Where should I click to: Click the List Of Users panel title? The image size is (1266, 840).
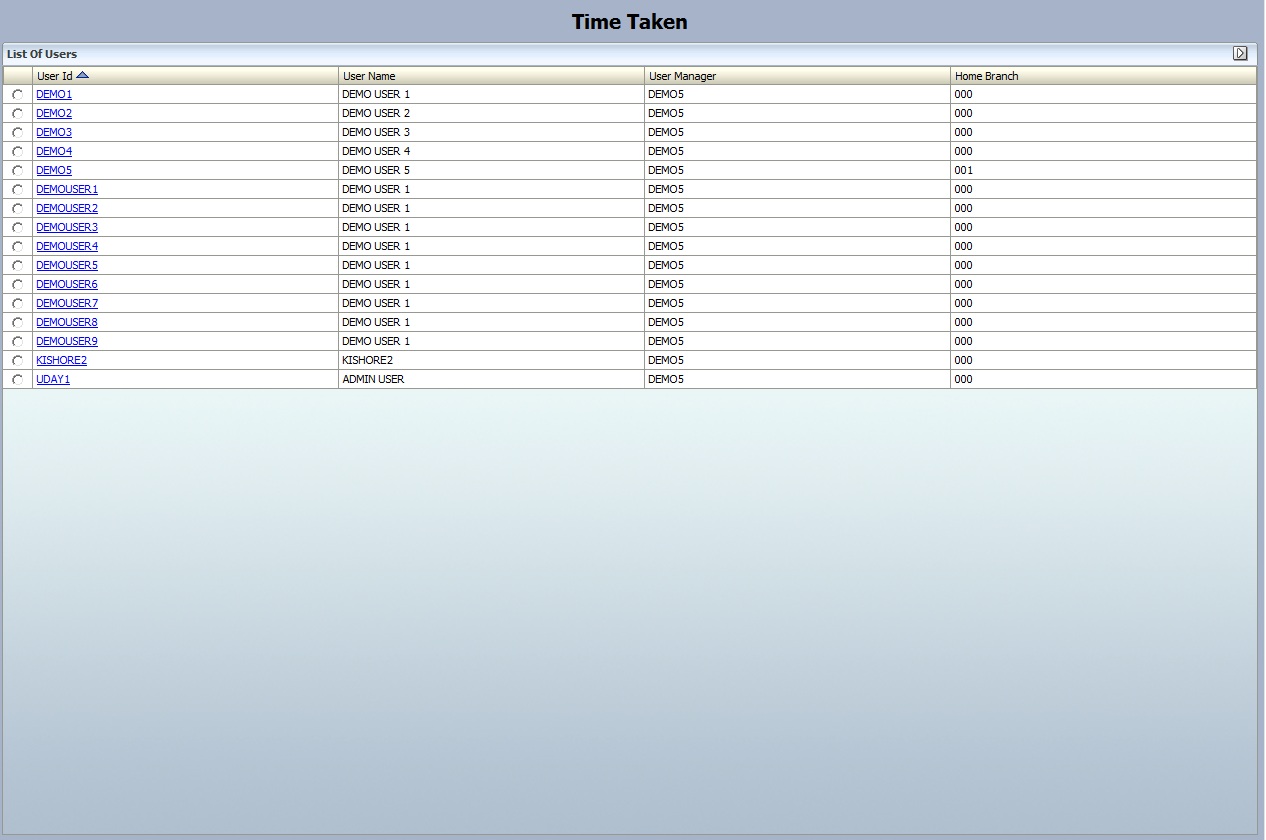(42, 54)
